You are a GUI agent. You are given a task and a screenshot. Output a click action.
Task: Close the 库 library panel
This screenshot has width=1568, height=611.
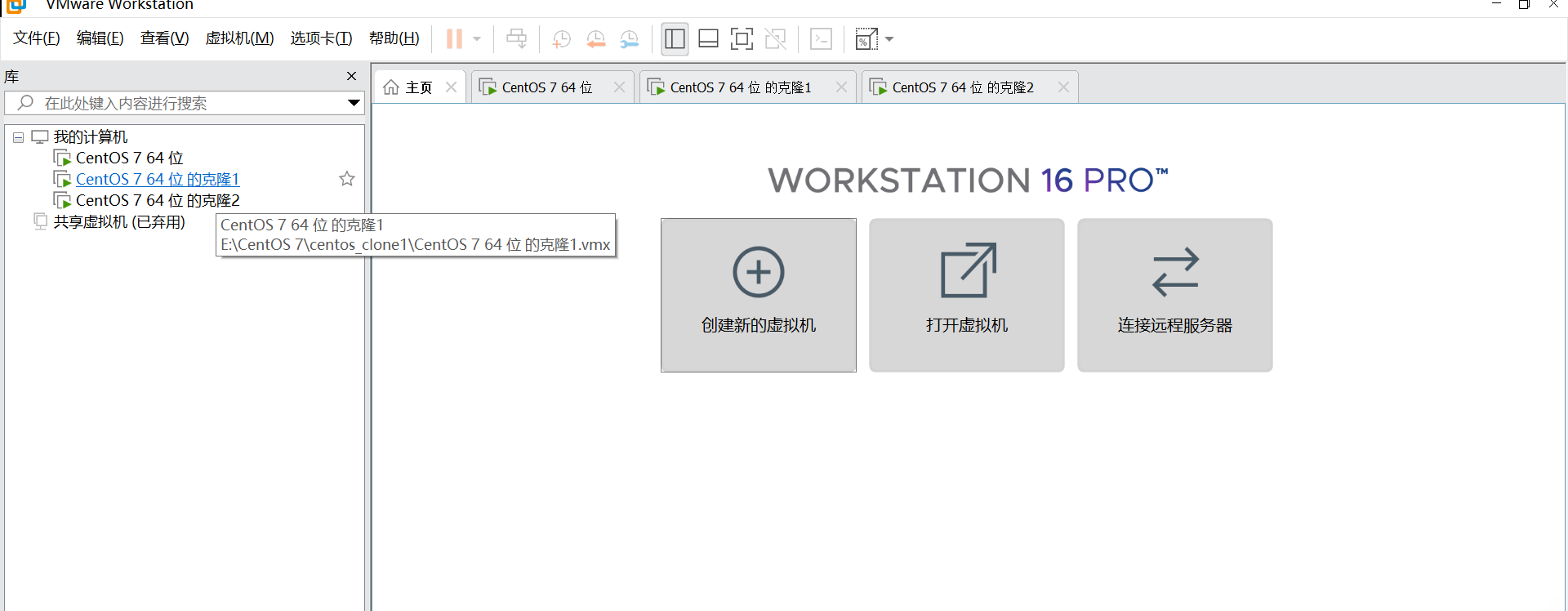351,76
